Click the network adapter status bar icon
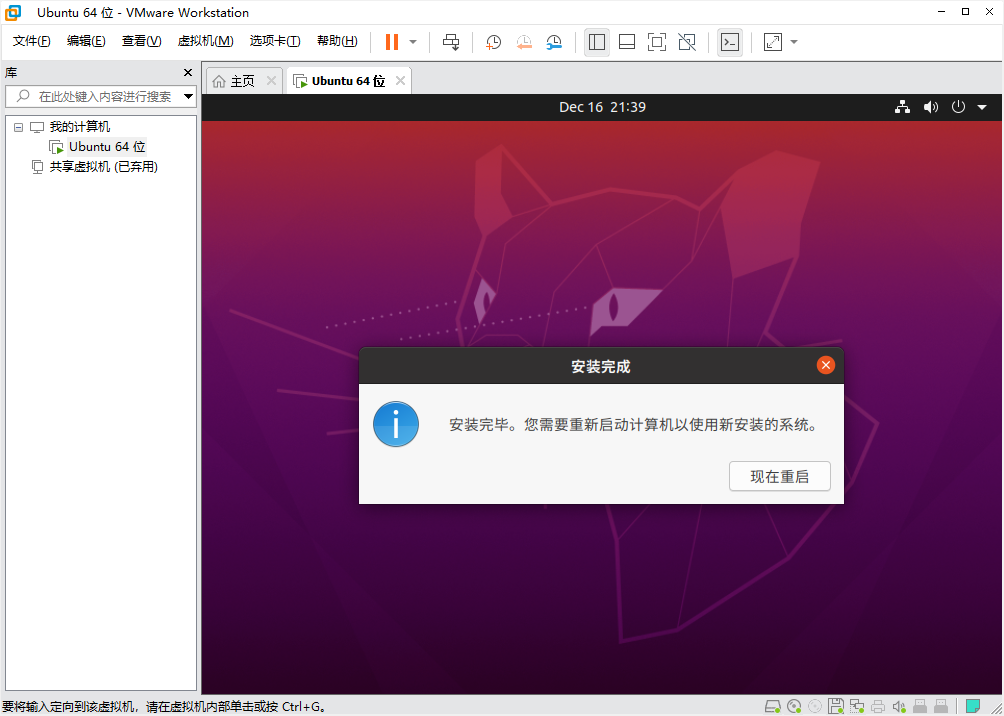 (857, 706)
